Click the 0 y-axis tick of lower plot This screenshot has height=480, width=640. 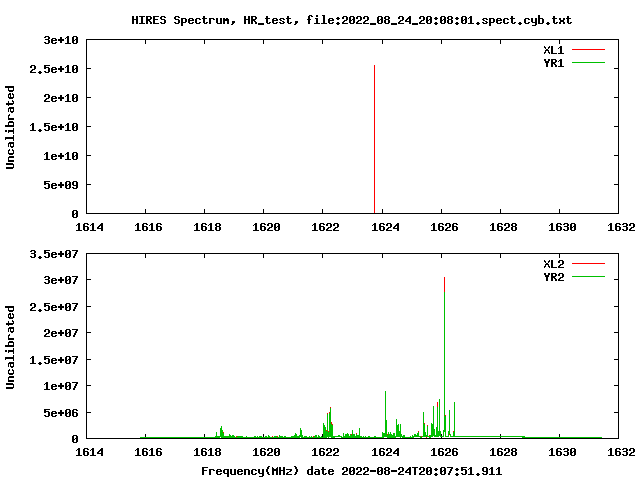[75, 439]
